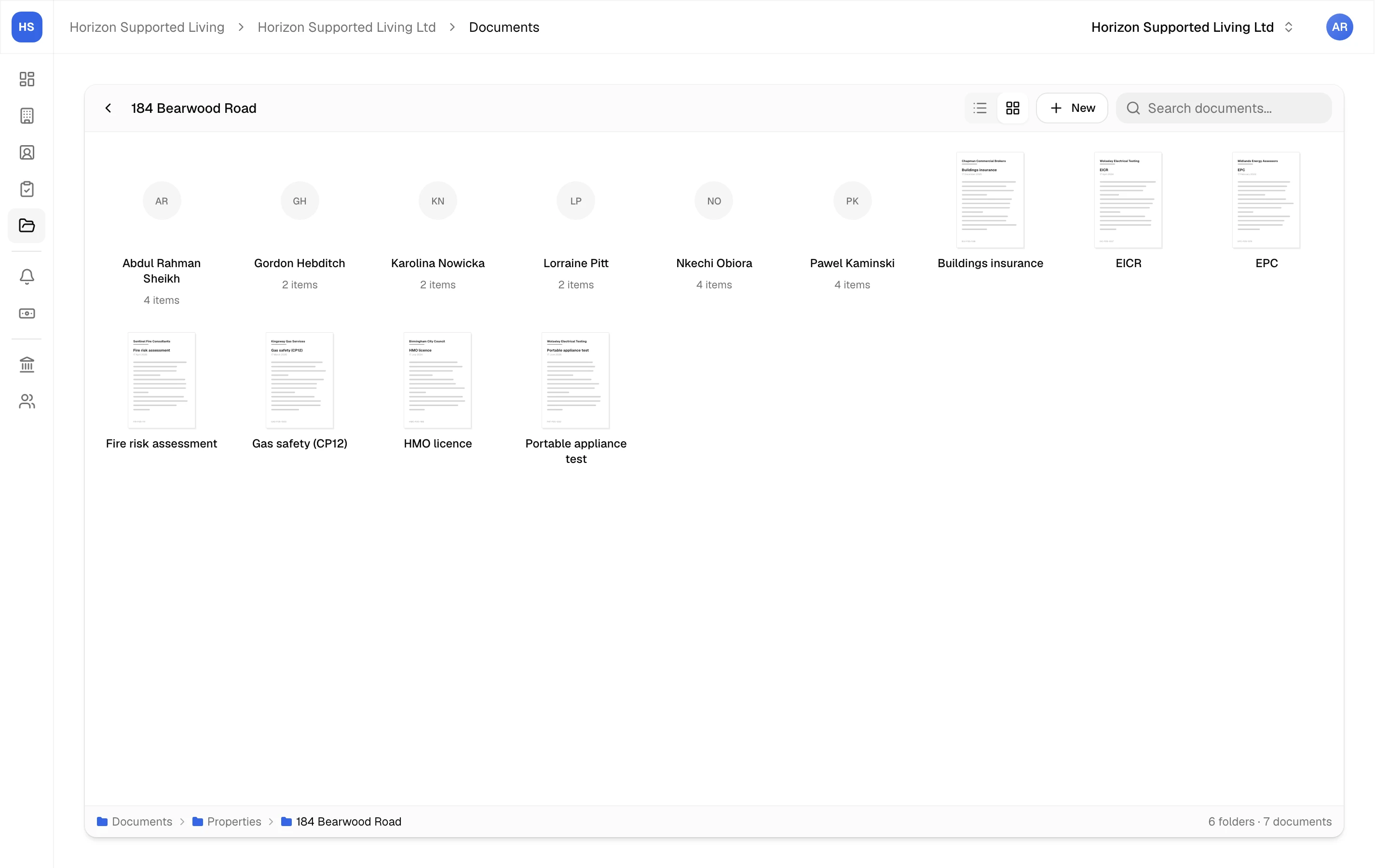Navigate to Horizon Supported Living breadcrumb
1389x868 pixels.
click(147, 27)
